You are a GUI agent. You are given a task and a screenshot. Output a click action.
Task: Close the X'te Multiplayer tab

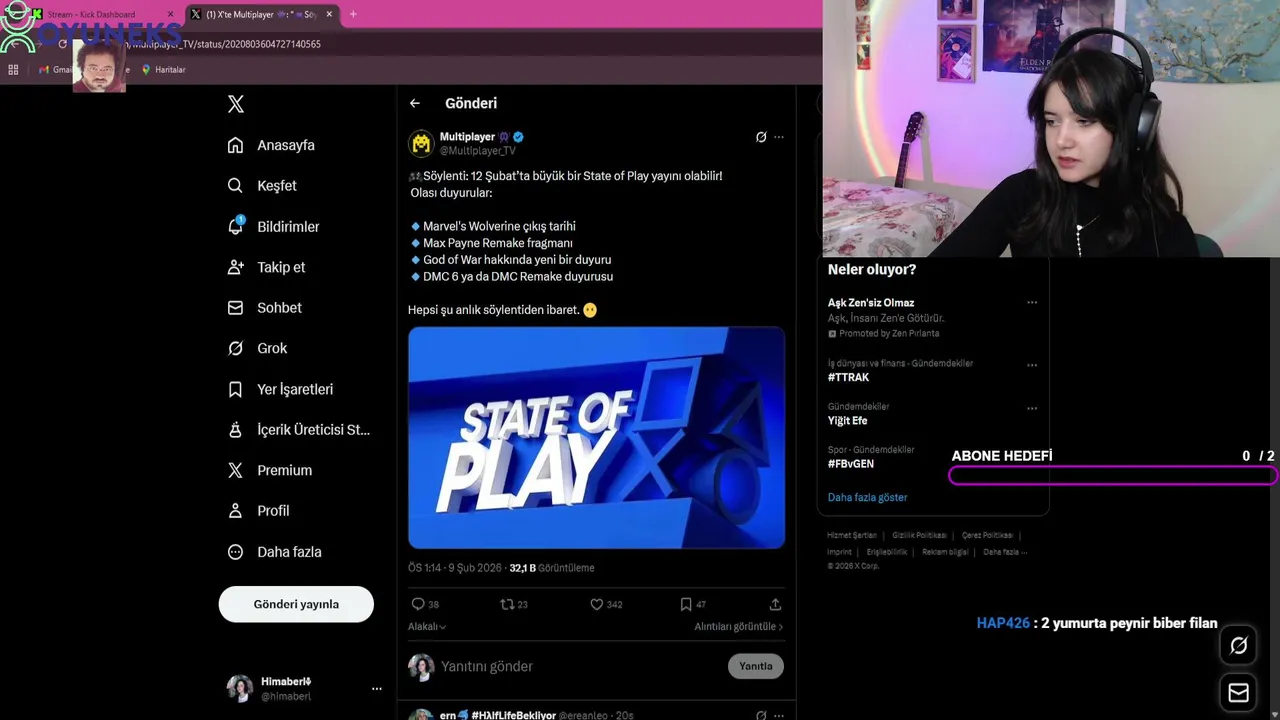(329, 14)
